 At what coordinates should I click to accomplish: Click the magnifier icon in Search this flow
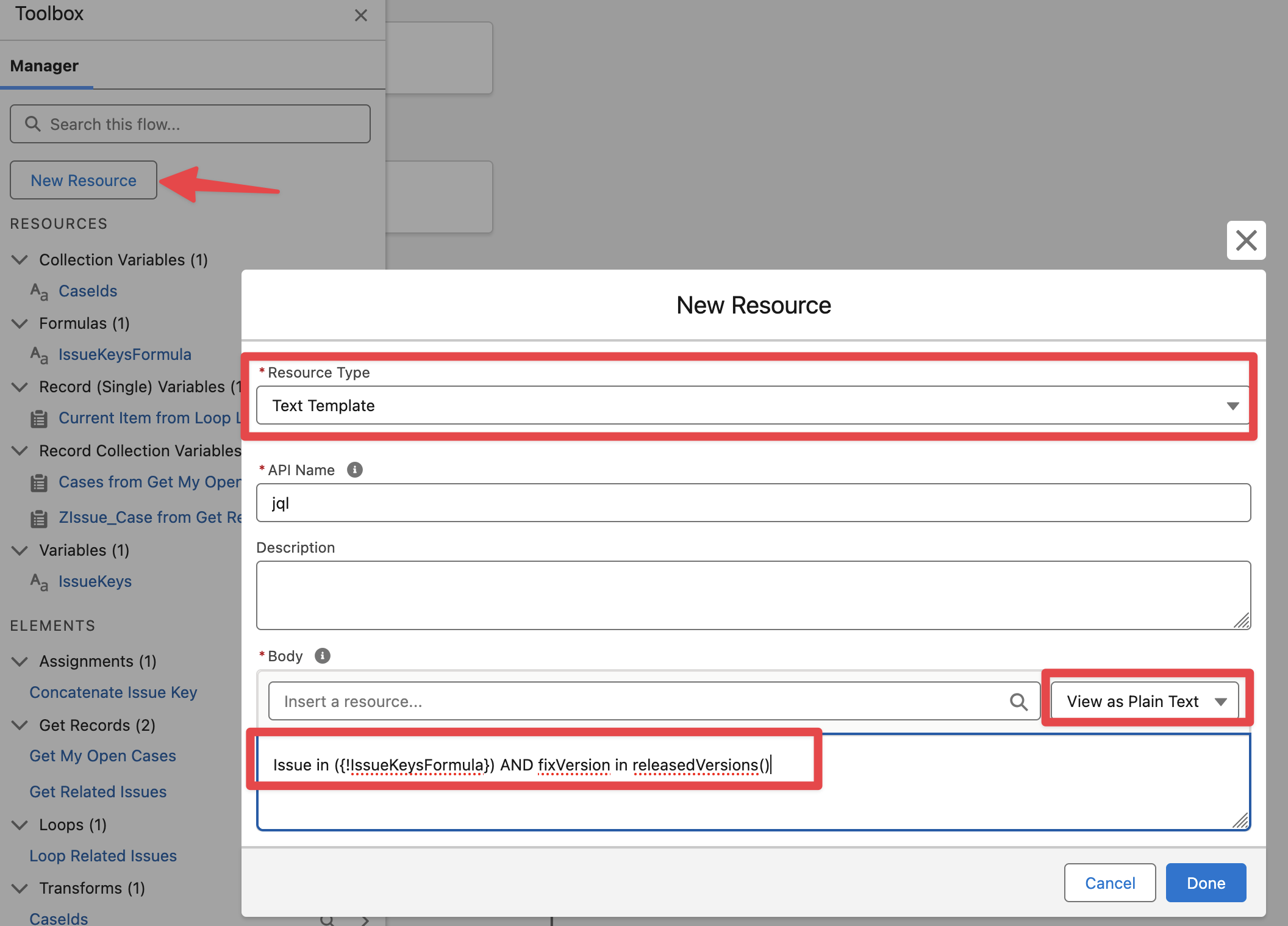[33, 124]
